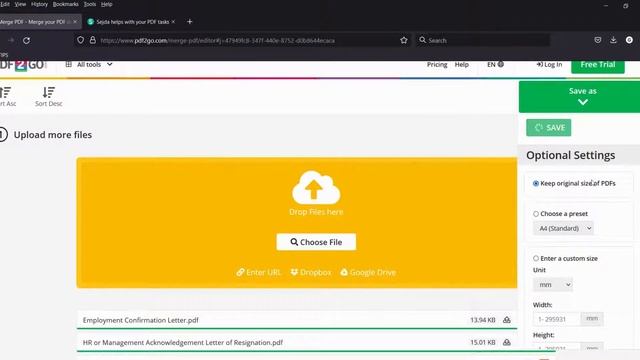Click the Dropbox upload link

click(x=311, y=272)
